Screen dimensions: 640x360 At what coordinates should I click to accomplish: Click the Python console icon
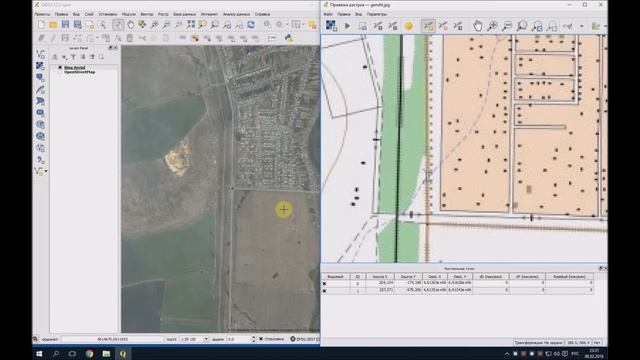pyautogui.click(x=289, y=38)
